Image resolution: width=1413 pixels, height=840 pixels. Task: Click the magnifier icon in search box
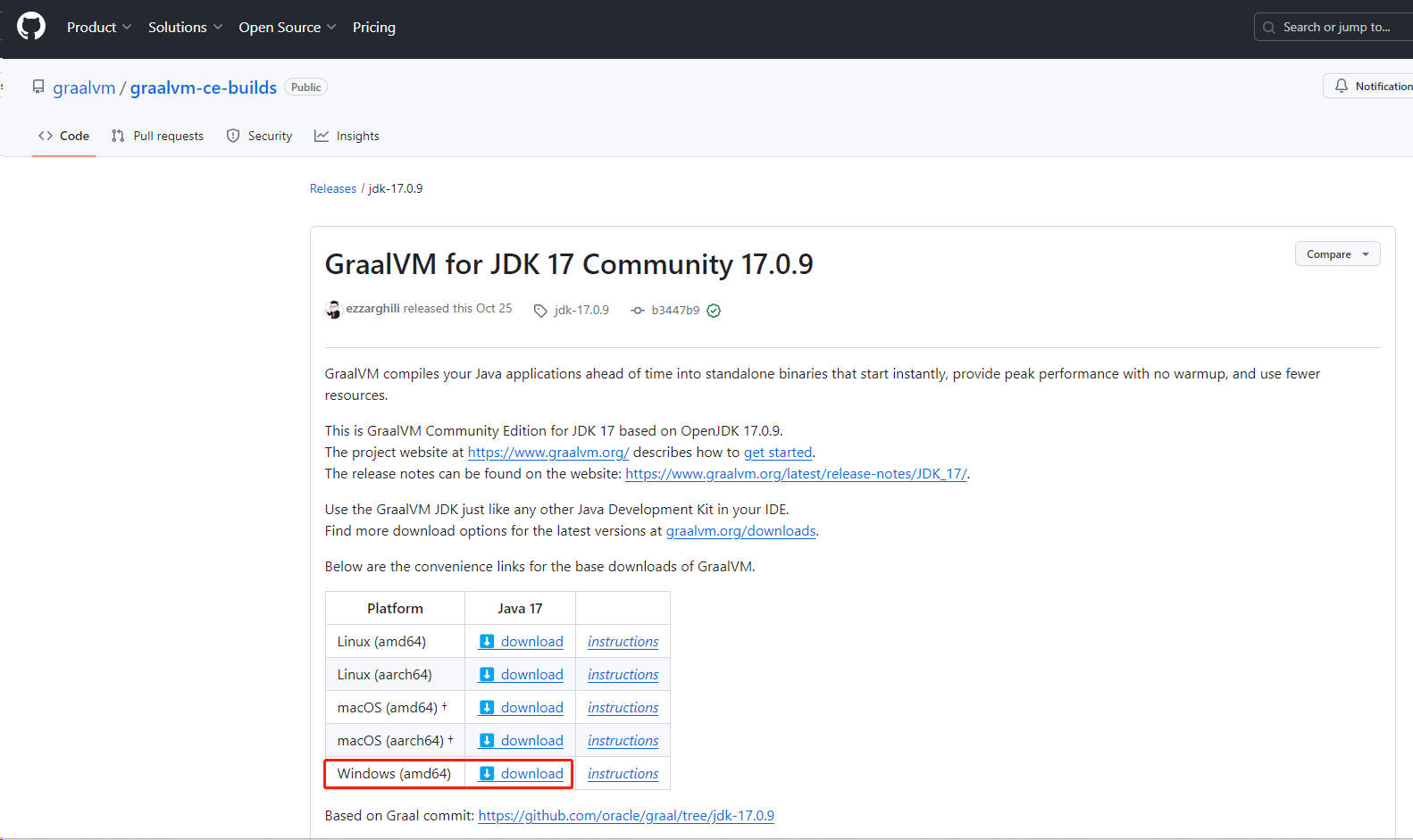1269,28
